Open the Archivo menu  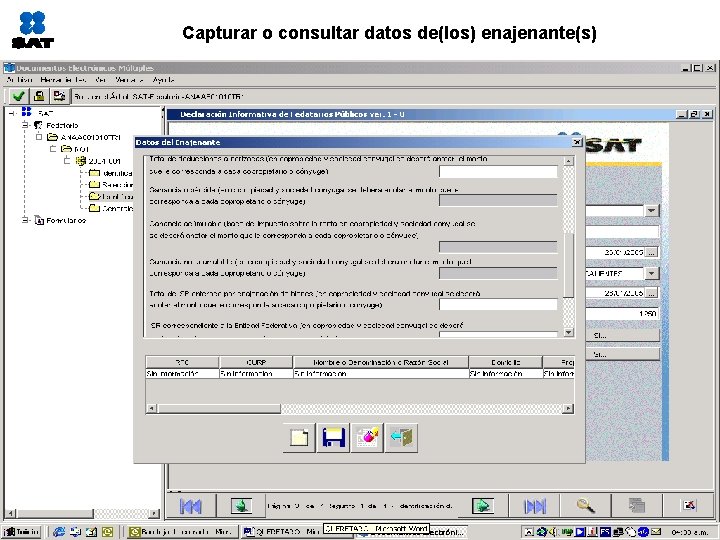coord(19,80)
